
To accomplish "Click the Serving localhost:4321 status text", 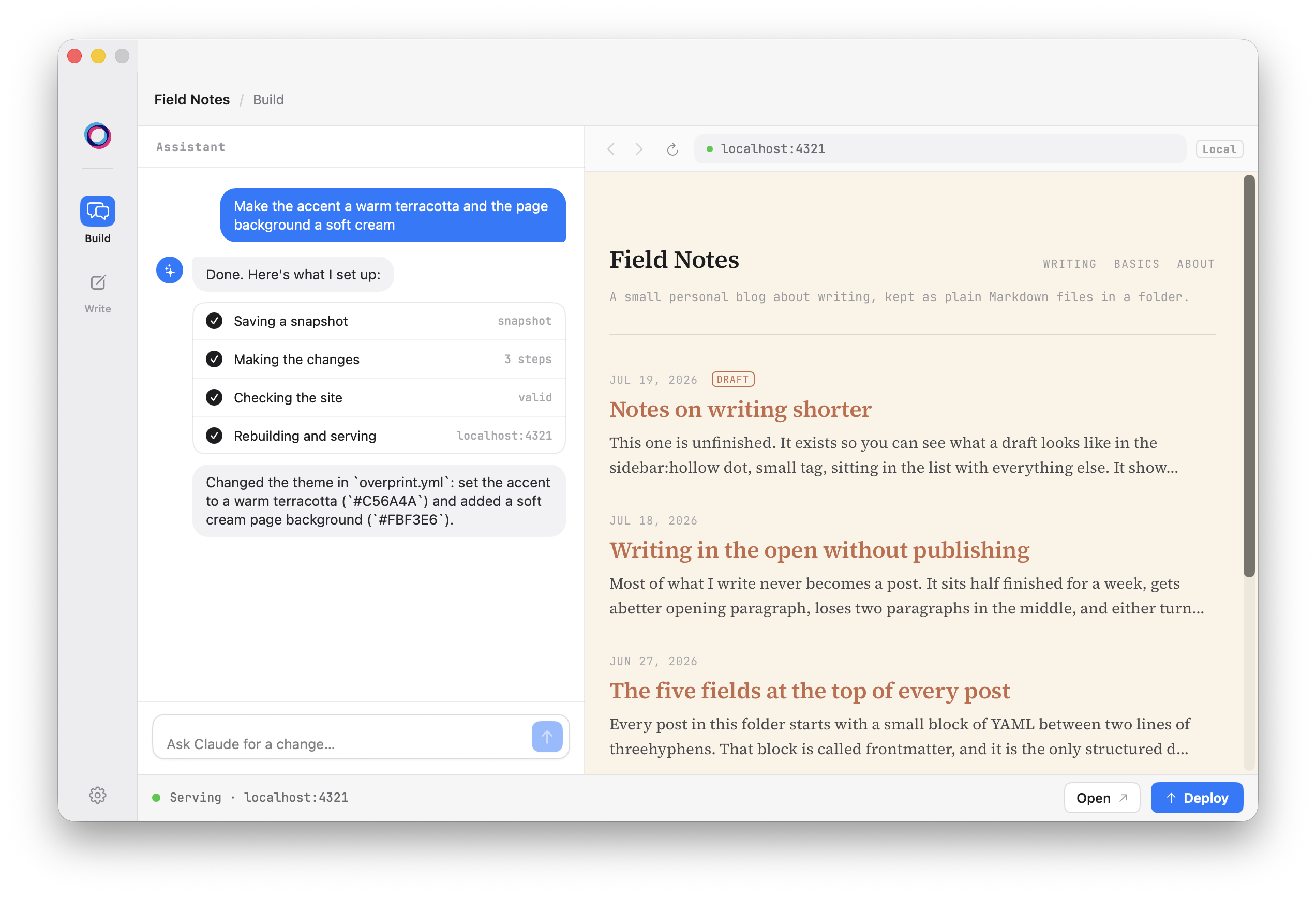I will pyautogui.click(x=259, y=798).
